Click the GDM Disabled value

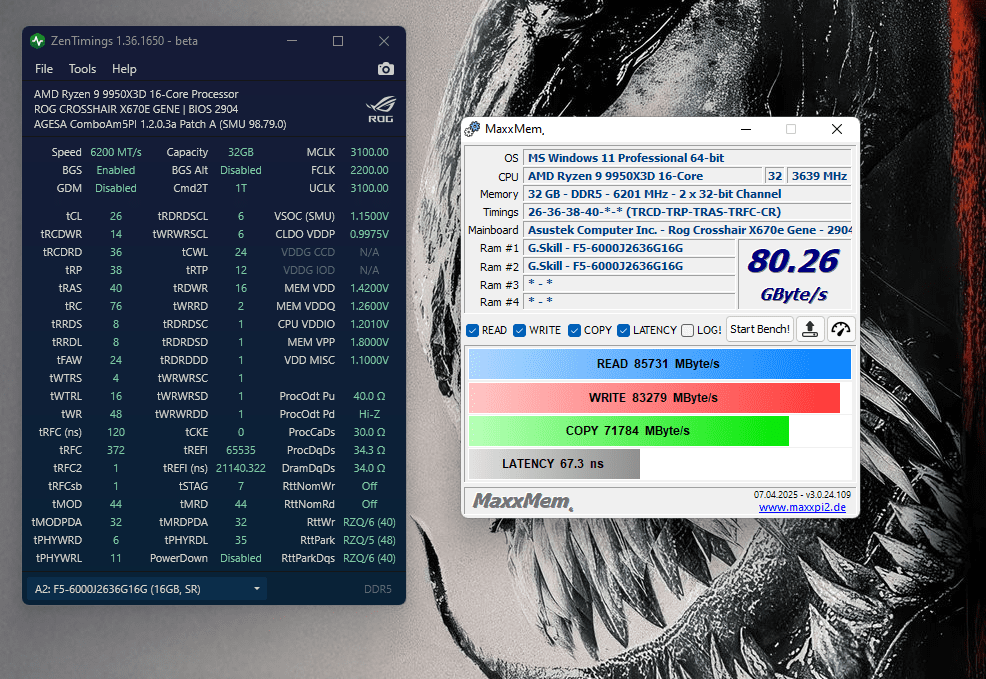[x=116, y=188]
